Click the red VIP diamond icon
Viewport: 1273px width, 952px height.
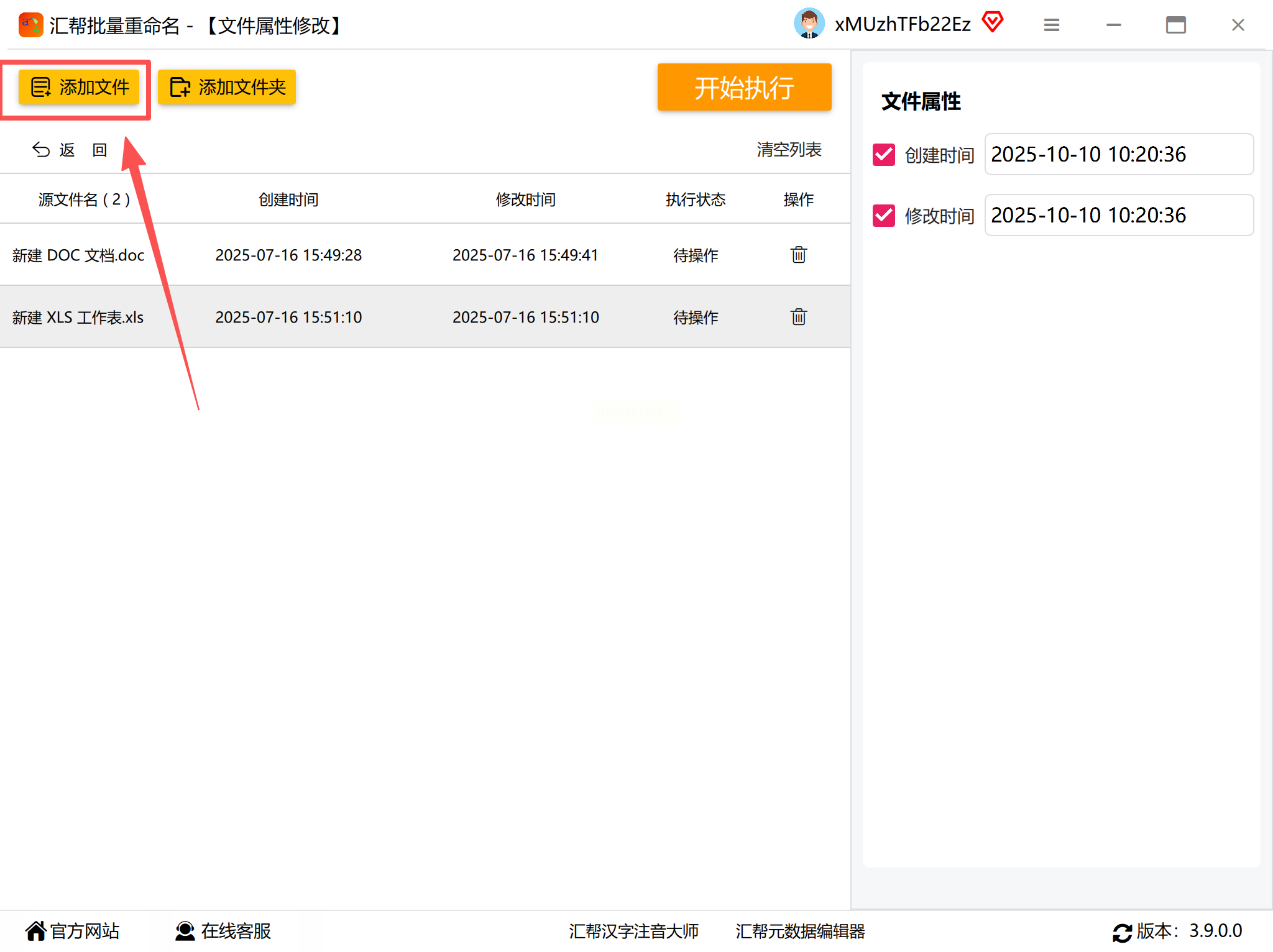tap(993, 22)
